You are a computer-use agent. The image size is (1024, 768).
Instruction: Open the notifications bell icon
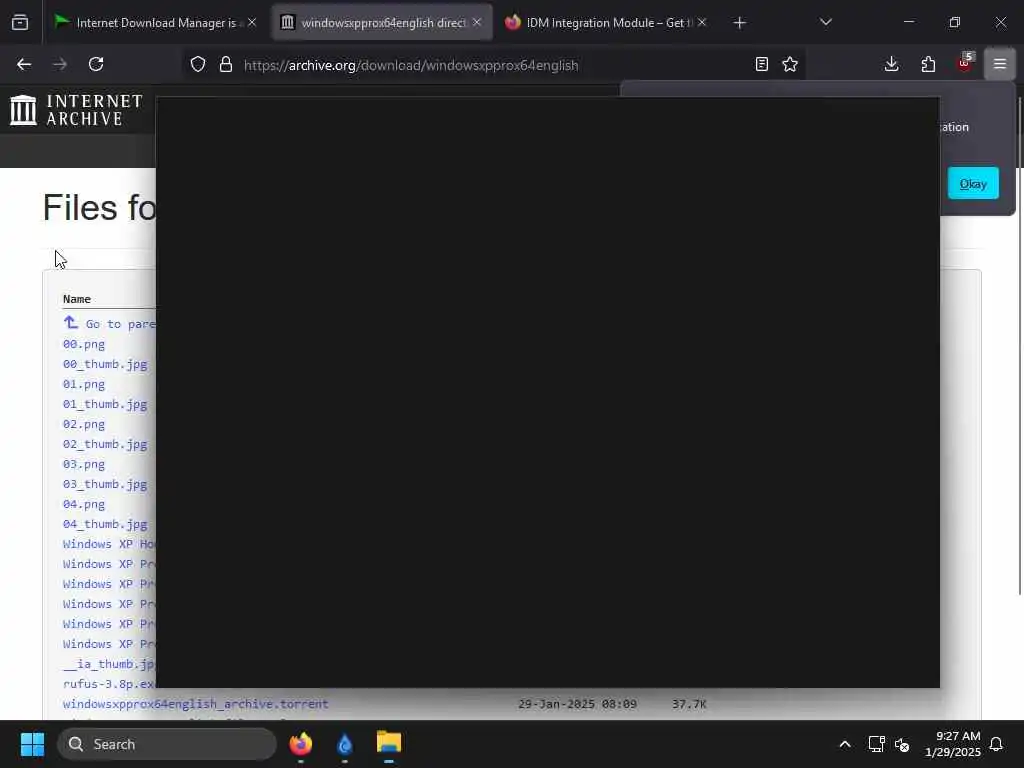coord(996,744)
